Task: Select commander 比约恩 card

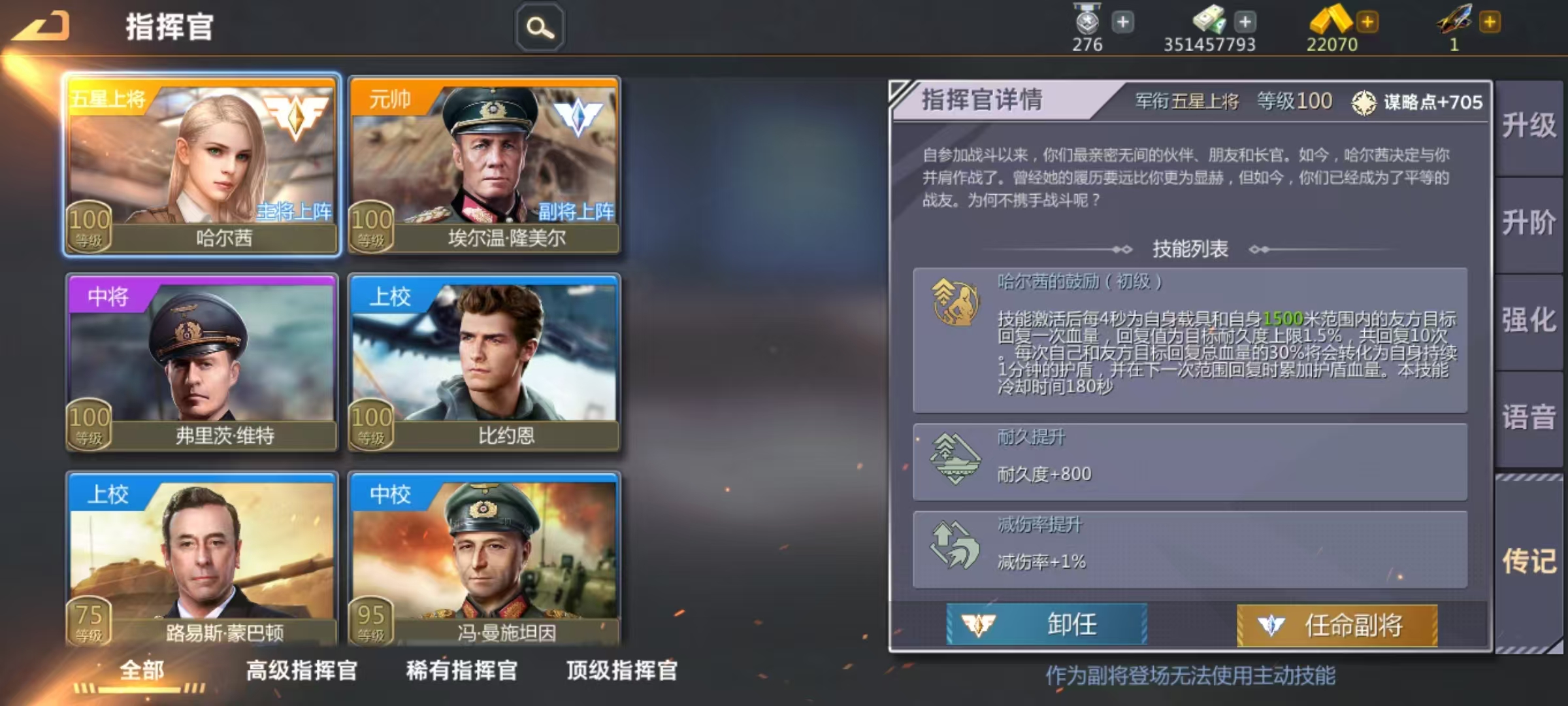Action: tap(484, 363)
